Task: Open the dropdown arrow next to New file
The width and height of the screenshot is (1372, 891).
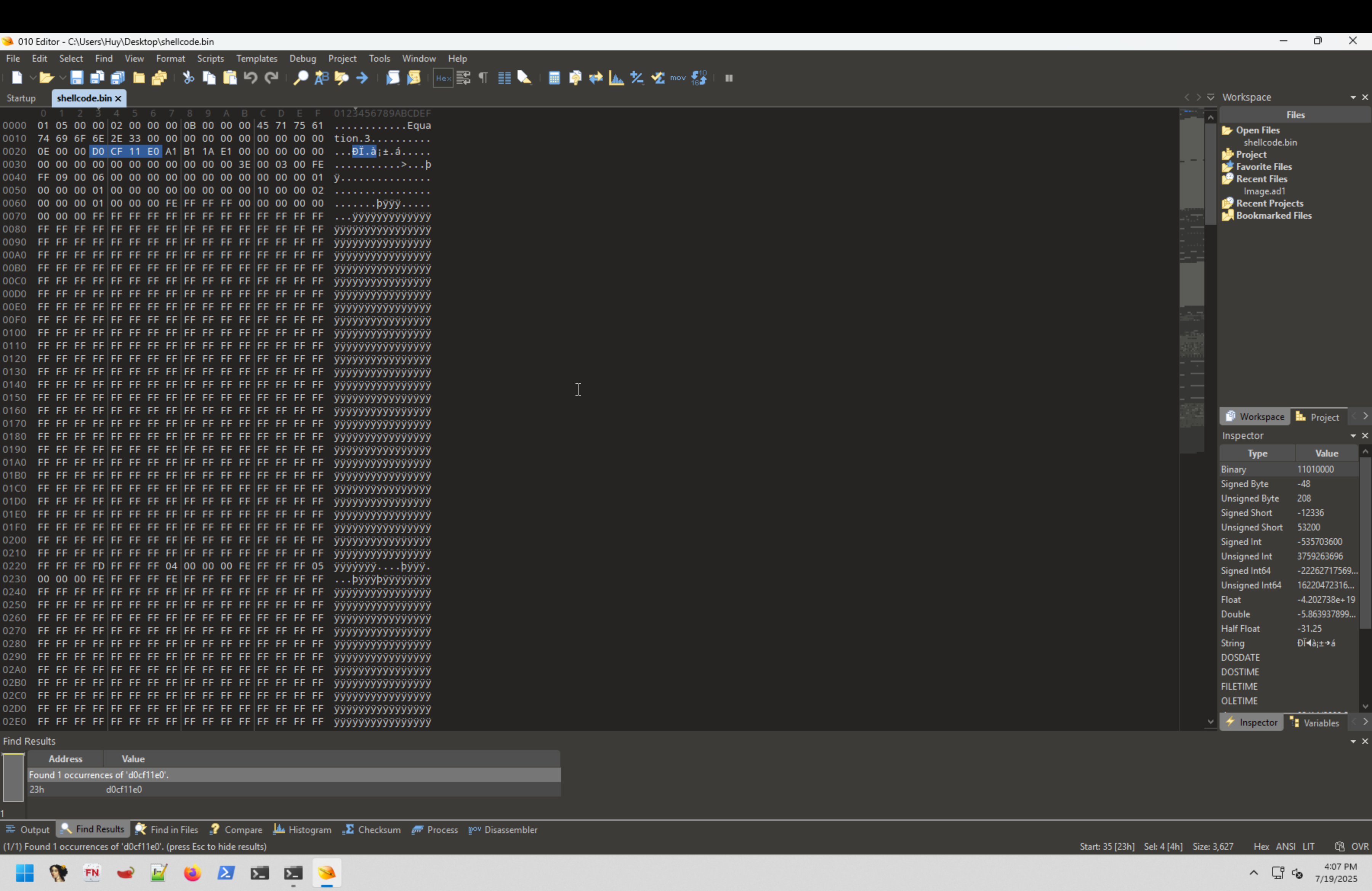Action: 33,78
